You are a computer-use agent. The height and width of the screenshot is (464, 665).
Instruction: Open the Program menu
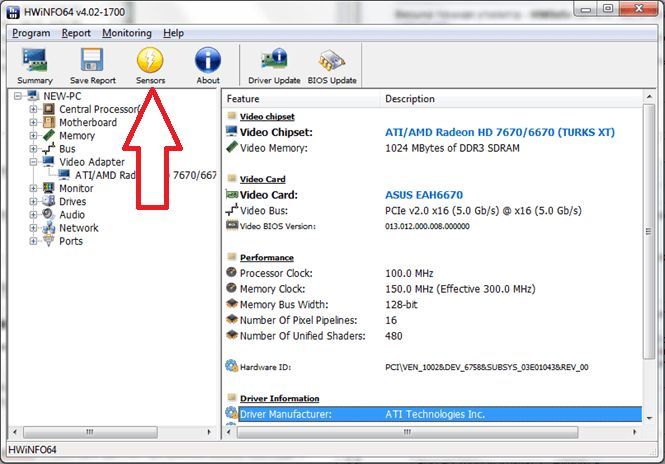[x=31, y=33]
